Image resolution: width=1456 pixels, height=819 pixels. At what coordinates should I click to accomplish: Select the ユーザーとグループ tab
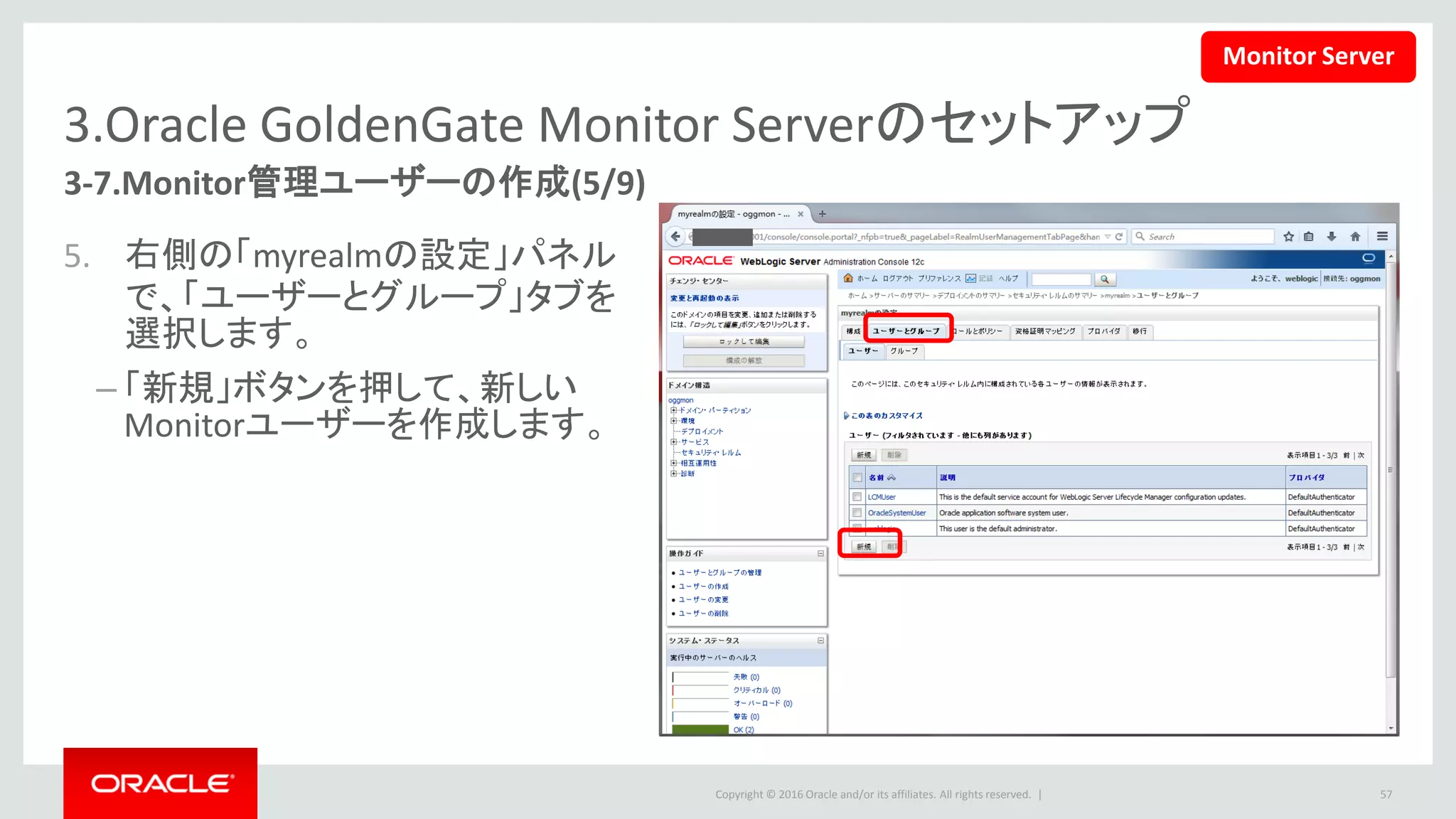coord(906,331)
